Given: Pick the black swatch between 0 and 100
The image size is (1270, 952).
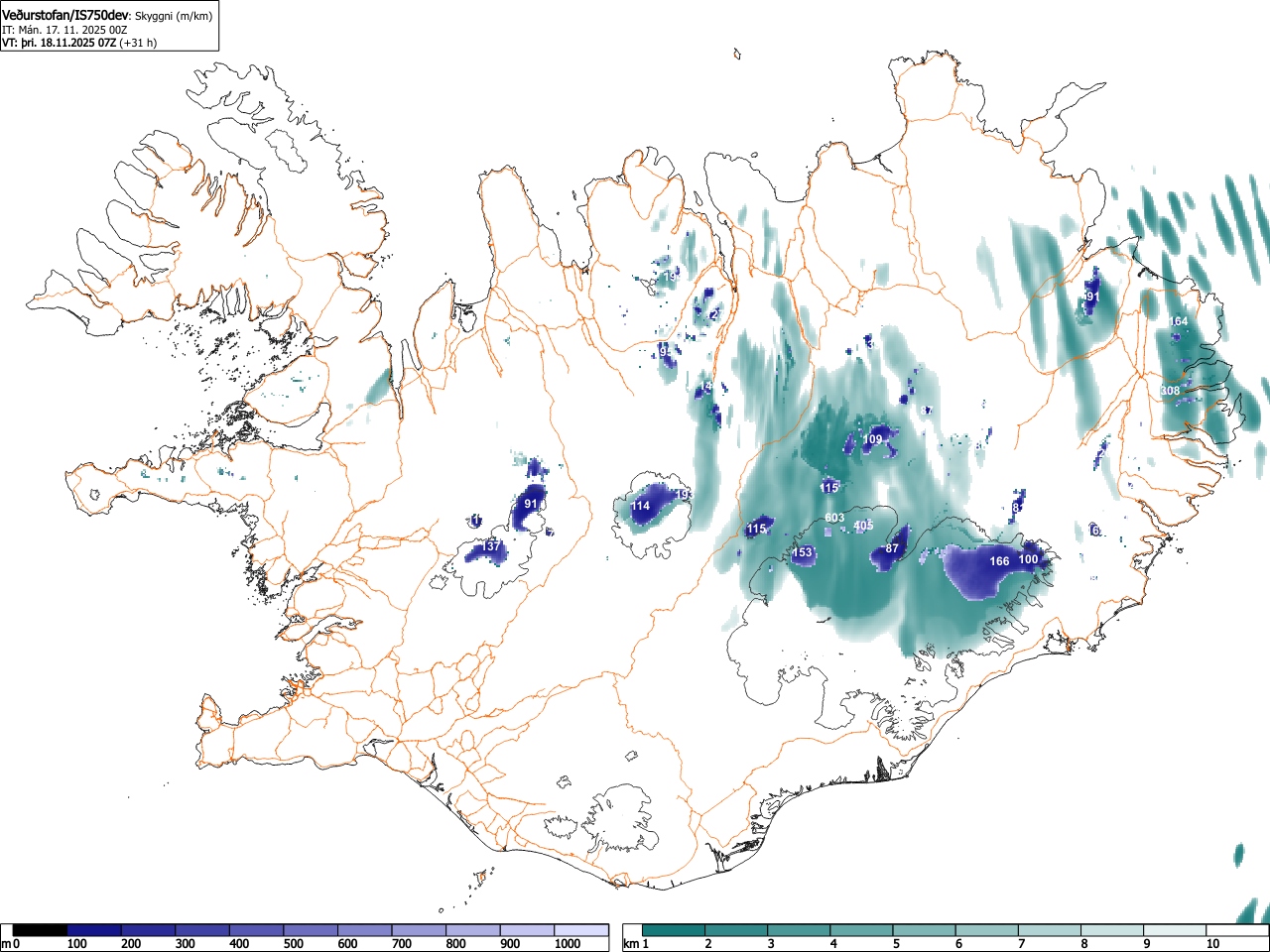Looking at the screenshot, I should 40,930.
